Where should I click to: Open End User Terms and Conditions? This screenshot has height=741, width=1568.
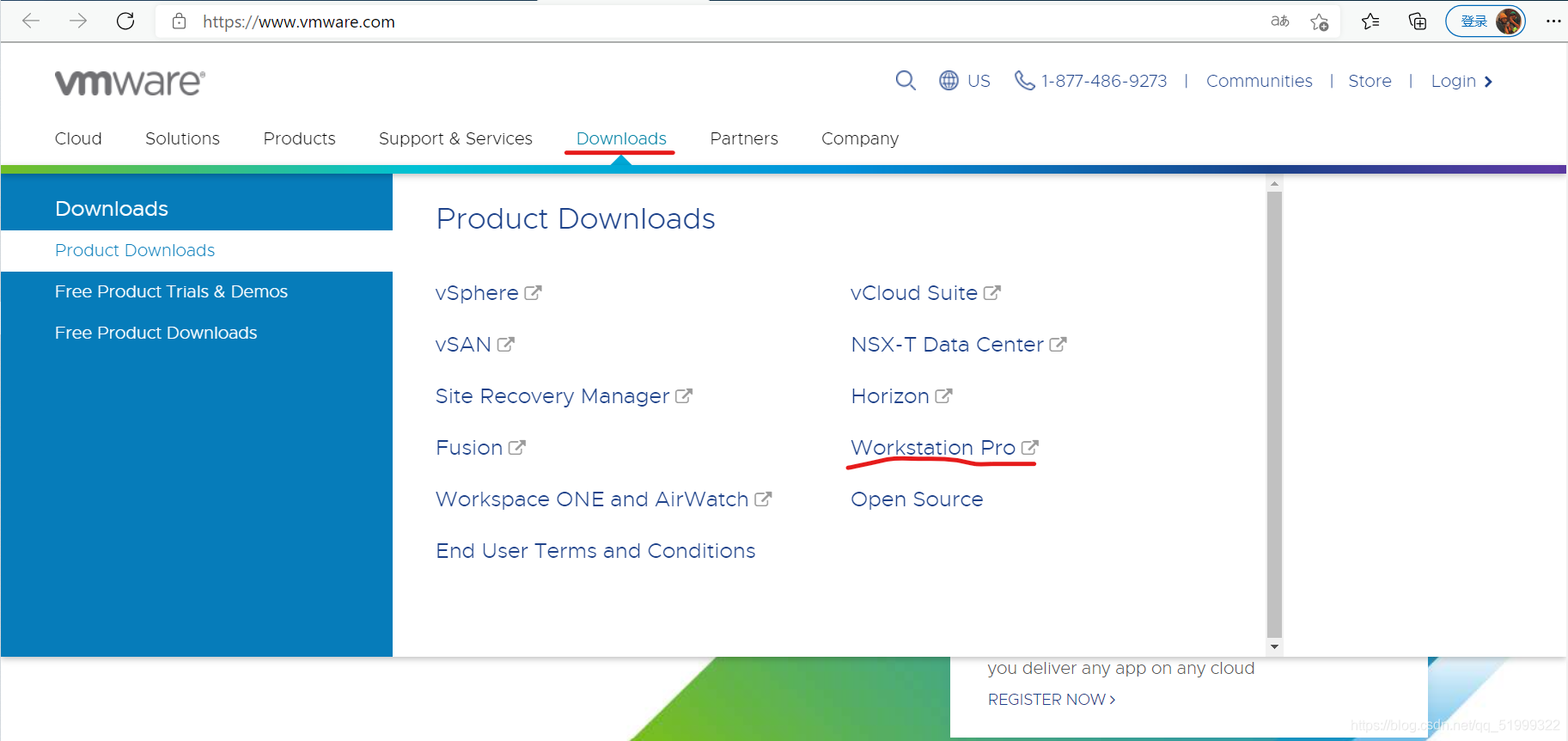tap(595, 551)
